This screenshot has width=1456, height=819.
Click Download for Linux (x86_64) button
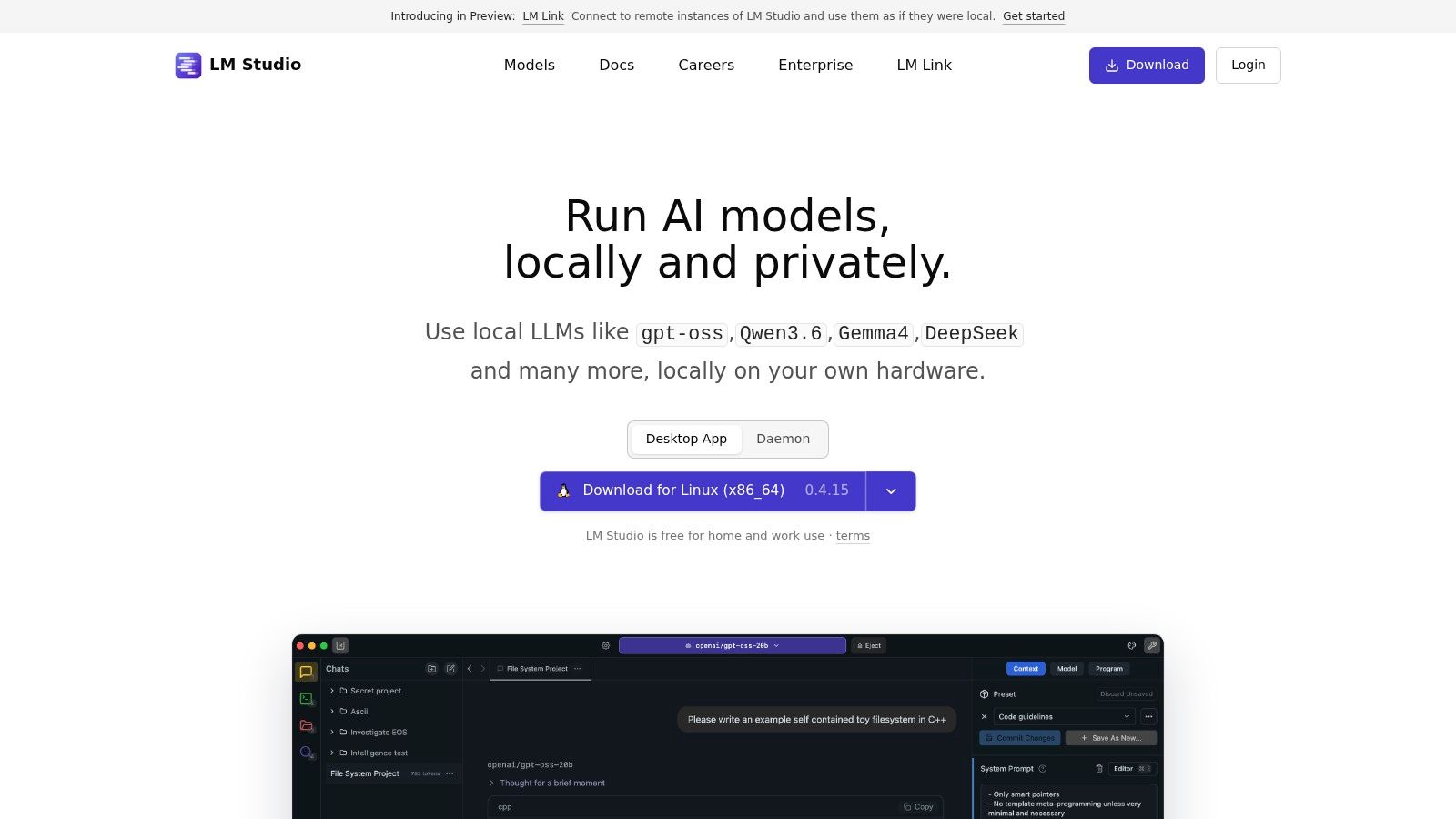(703, 490)
